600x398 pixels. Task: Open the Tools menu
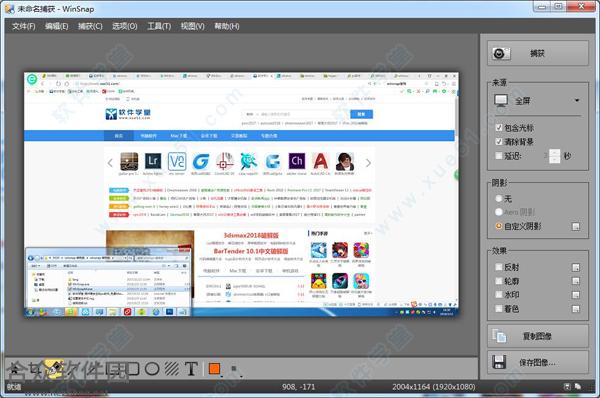[x=159, y=26]
